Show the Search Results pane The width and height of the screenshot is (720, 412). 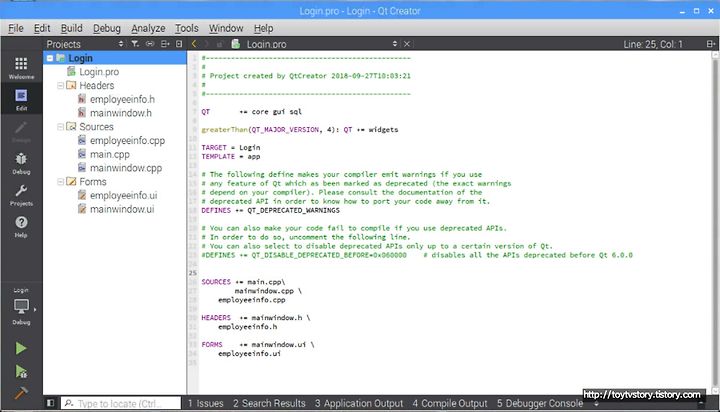tap(269, 403)
